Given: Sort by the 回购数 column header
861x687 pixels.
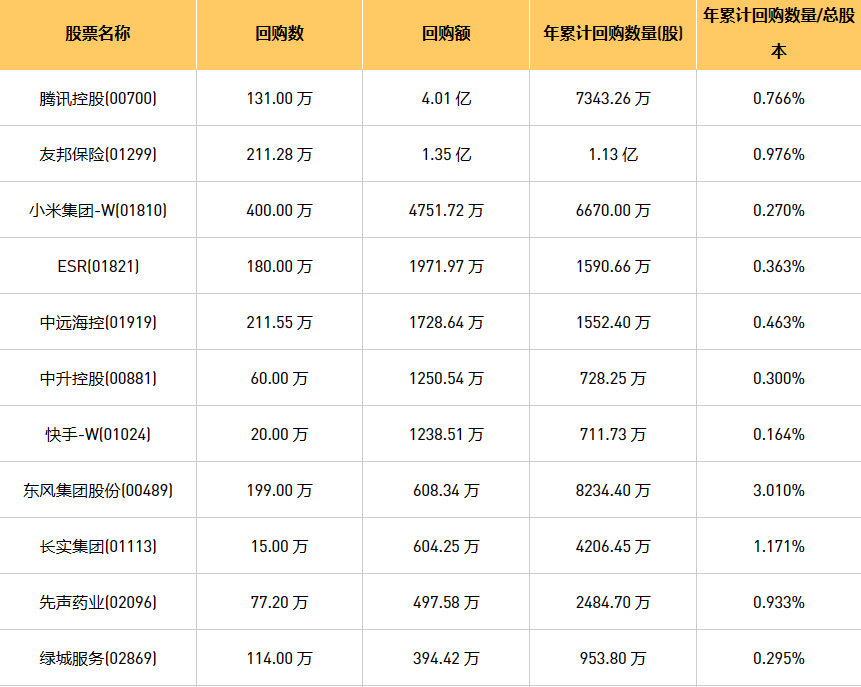Looking at the screenshot, I should 279,33.
